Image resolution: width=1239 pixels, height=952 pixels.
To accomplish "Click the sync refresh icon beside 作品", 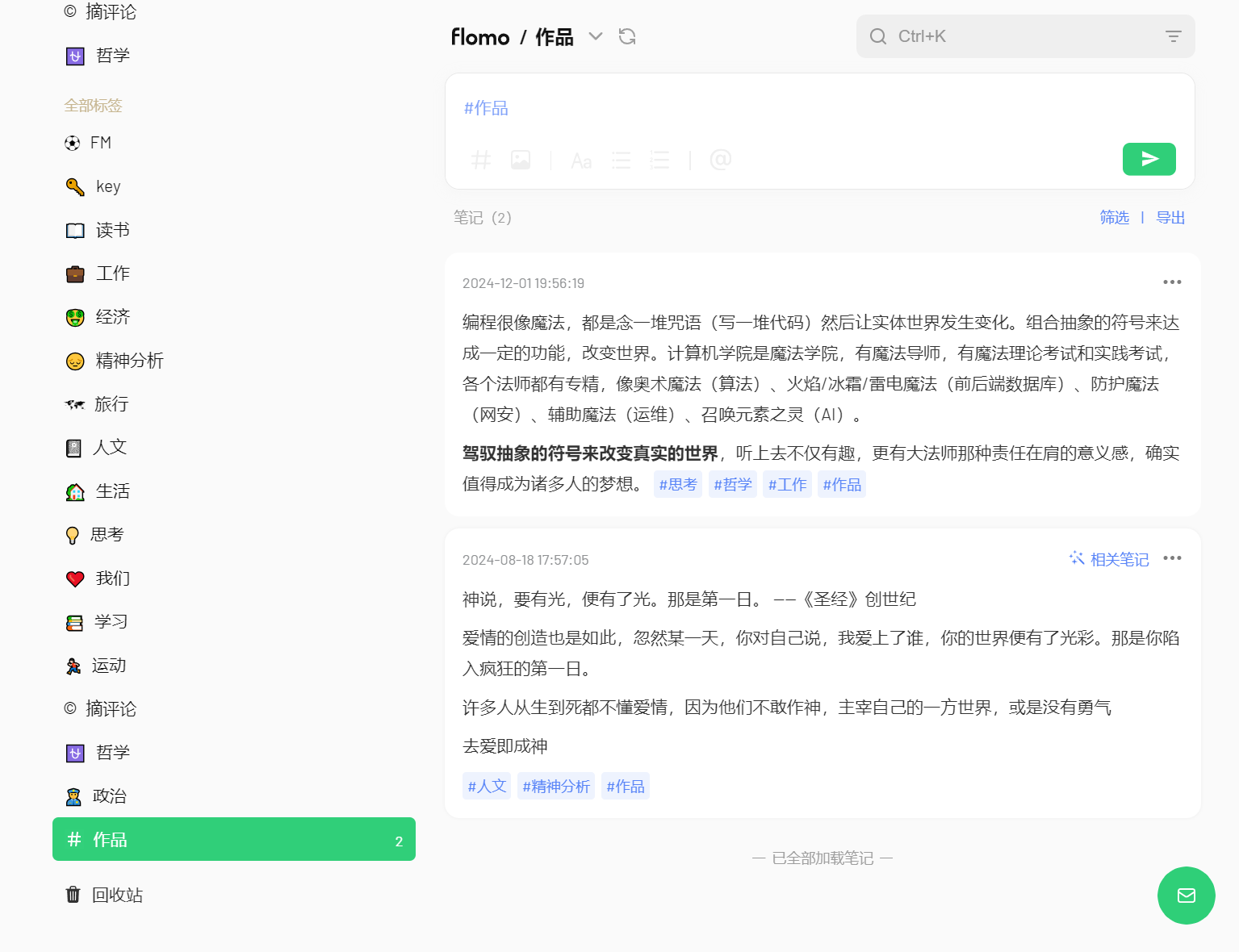I will [627, 36].
